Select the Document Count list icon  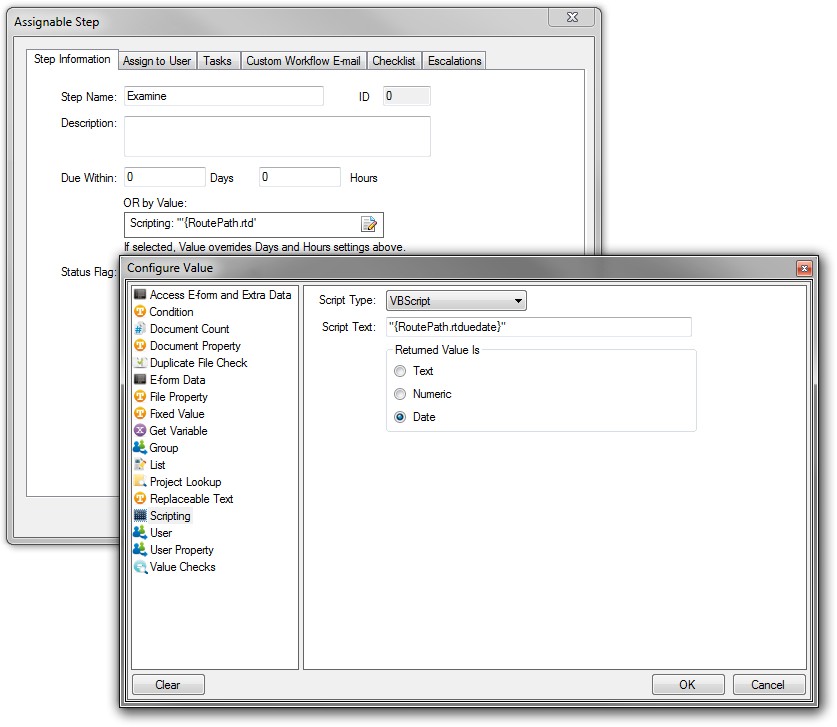click(x=140, y=329)
